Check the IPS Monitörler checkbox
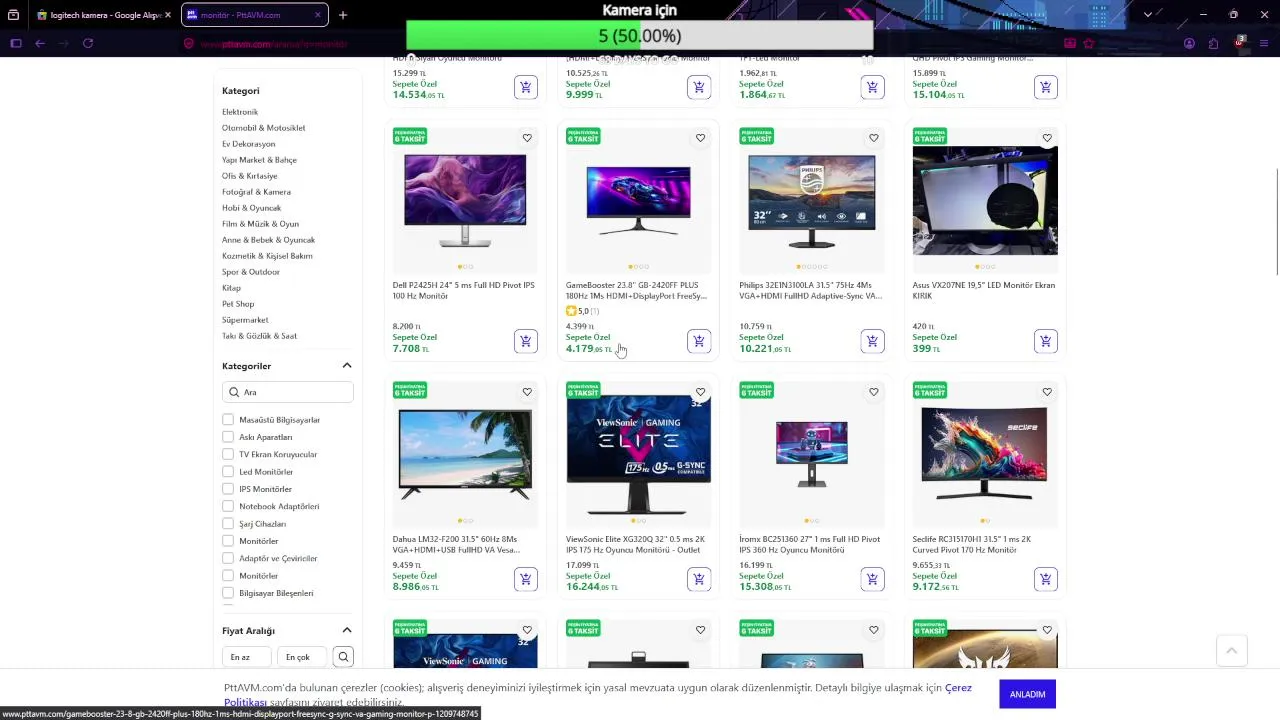The image size is (1280, 720). 228,489
